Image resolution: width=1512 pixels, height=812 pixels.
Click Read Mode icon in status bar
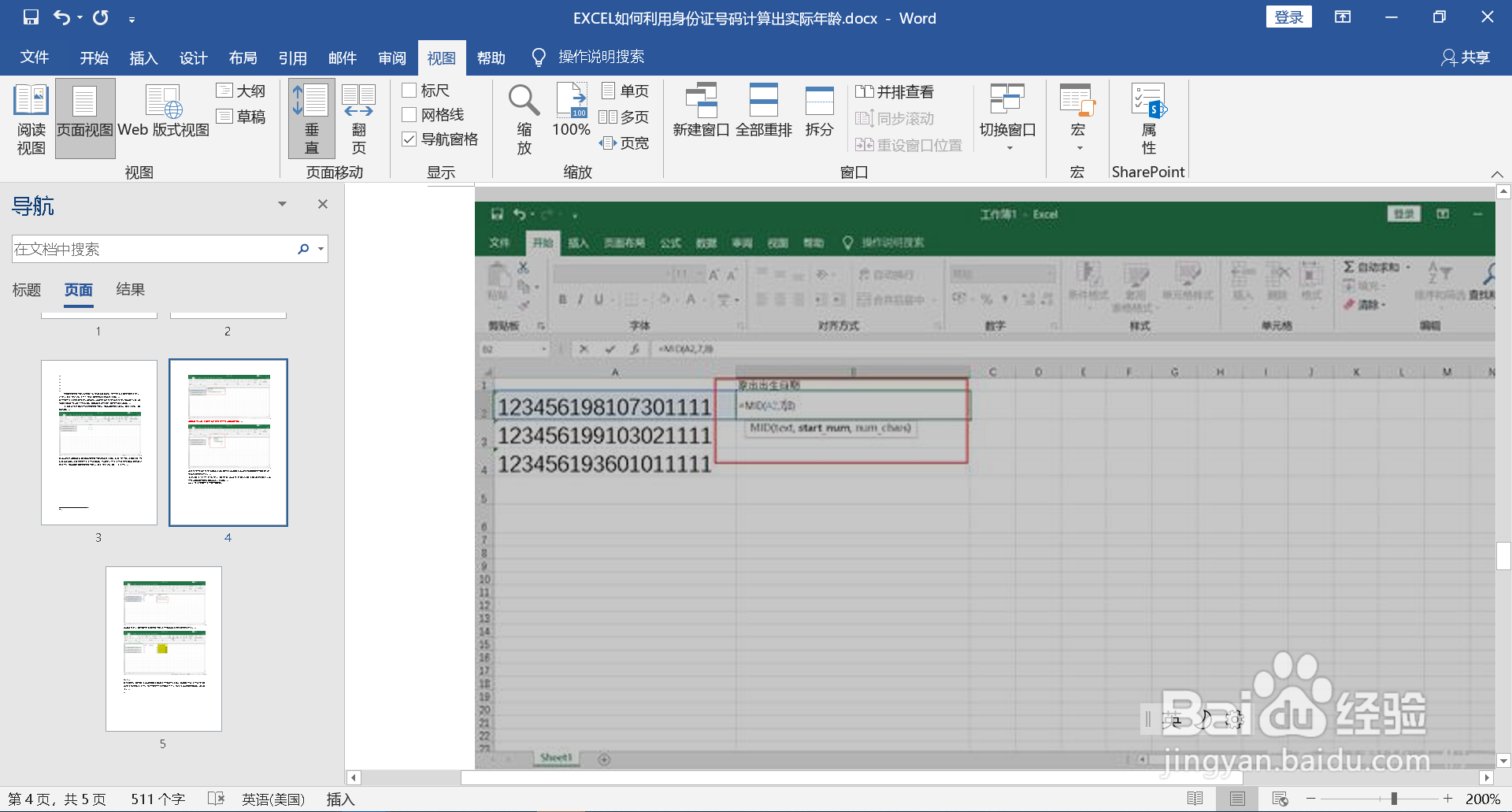[x=1195, y=799]
